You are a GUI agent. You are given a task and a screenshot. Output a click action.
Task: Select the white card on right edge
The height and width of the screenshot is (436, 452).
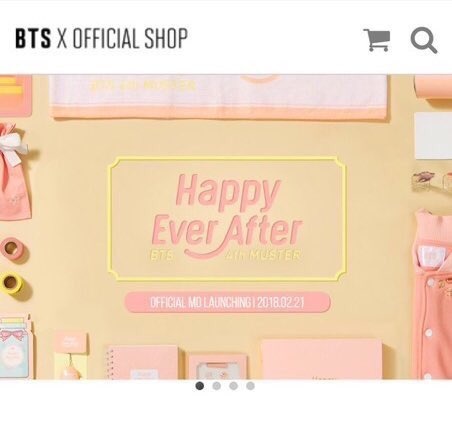[x=433, y=136]
